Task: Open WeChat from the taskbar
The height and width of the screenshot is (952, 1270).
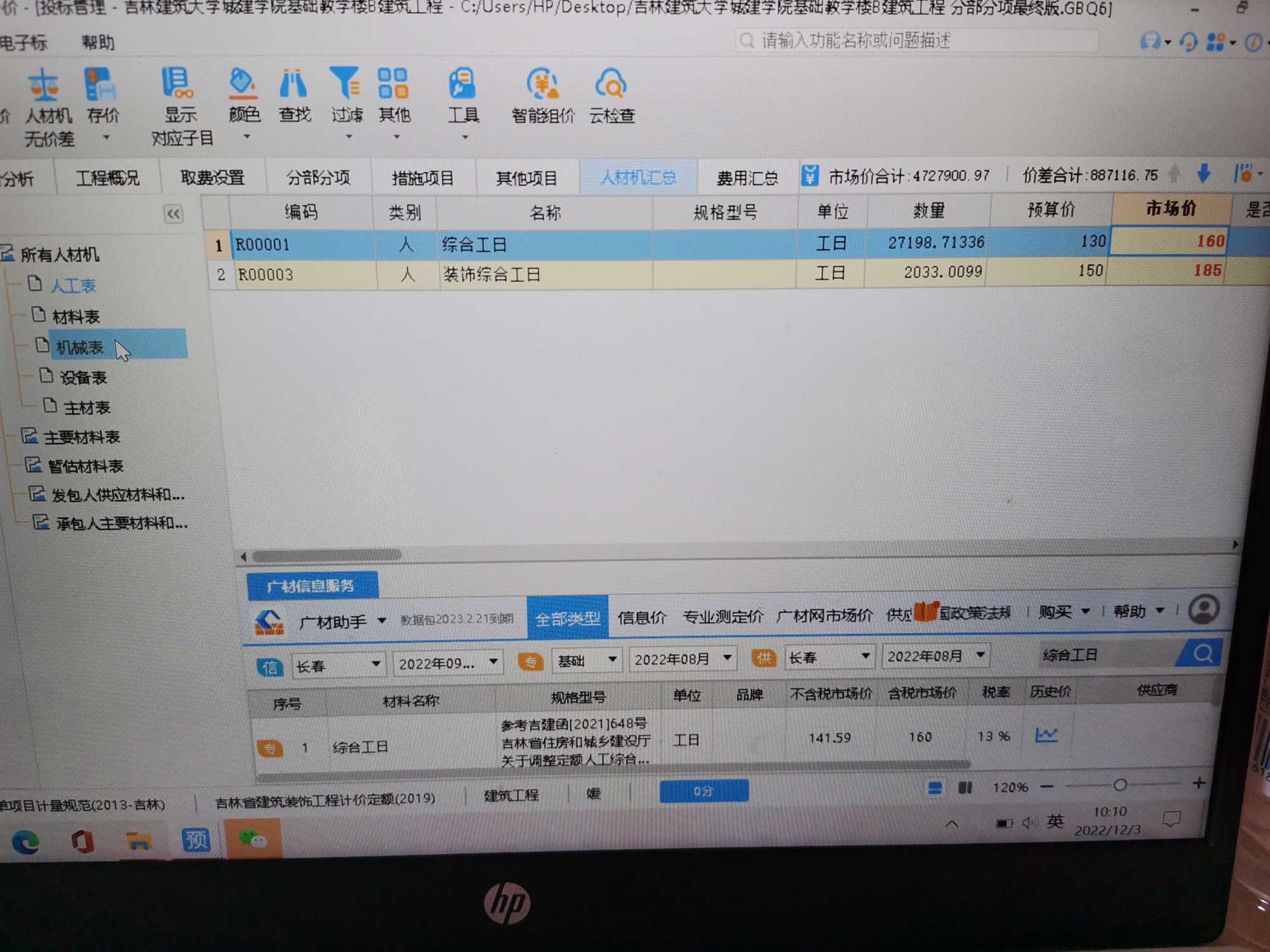Action: click(x=253, y=840)
